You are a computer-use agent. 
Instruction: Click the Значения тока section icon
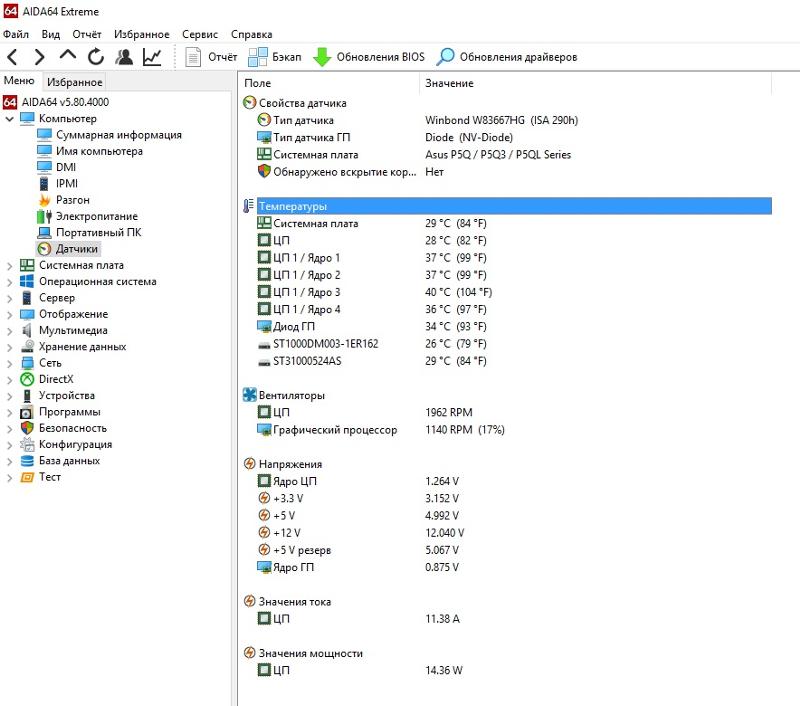point(249,601)
